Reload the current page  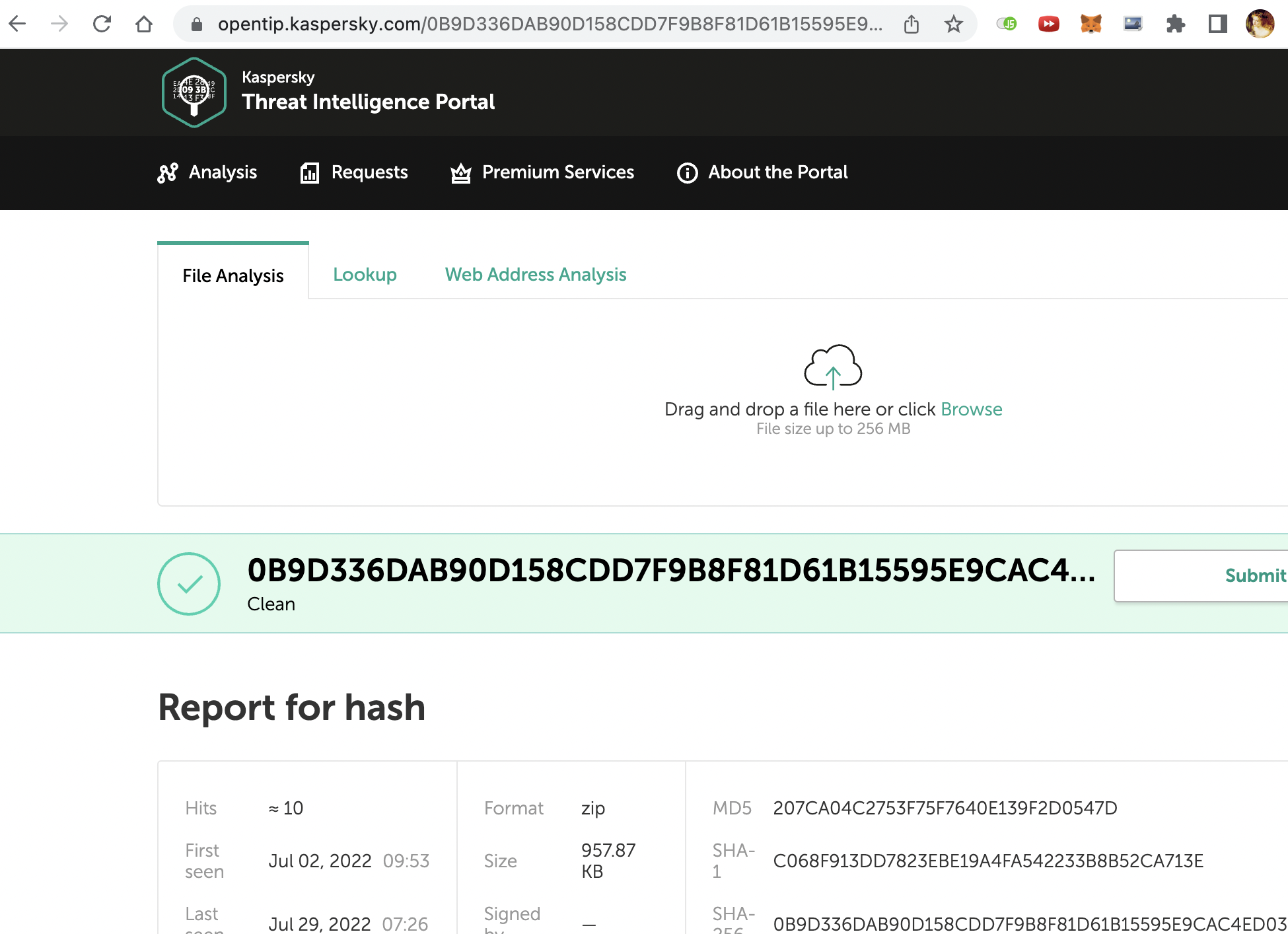102,23
